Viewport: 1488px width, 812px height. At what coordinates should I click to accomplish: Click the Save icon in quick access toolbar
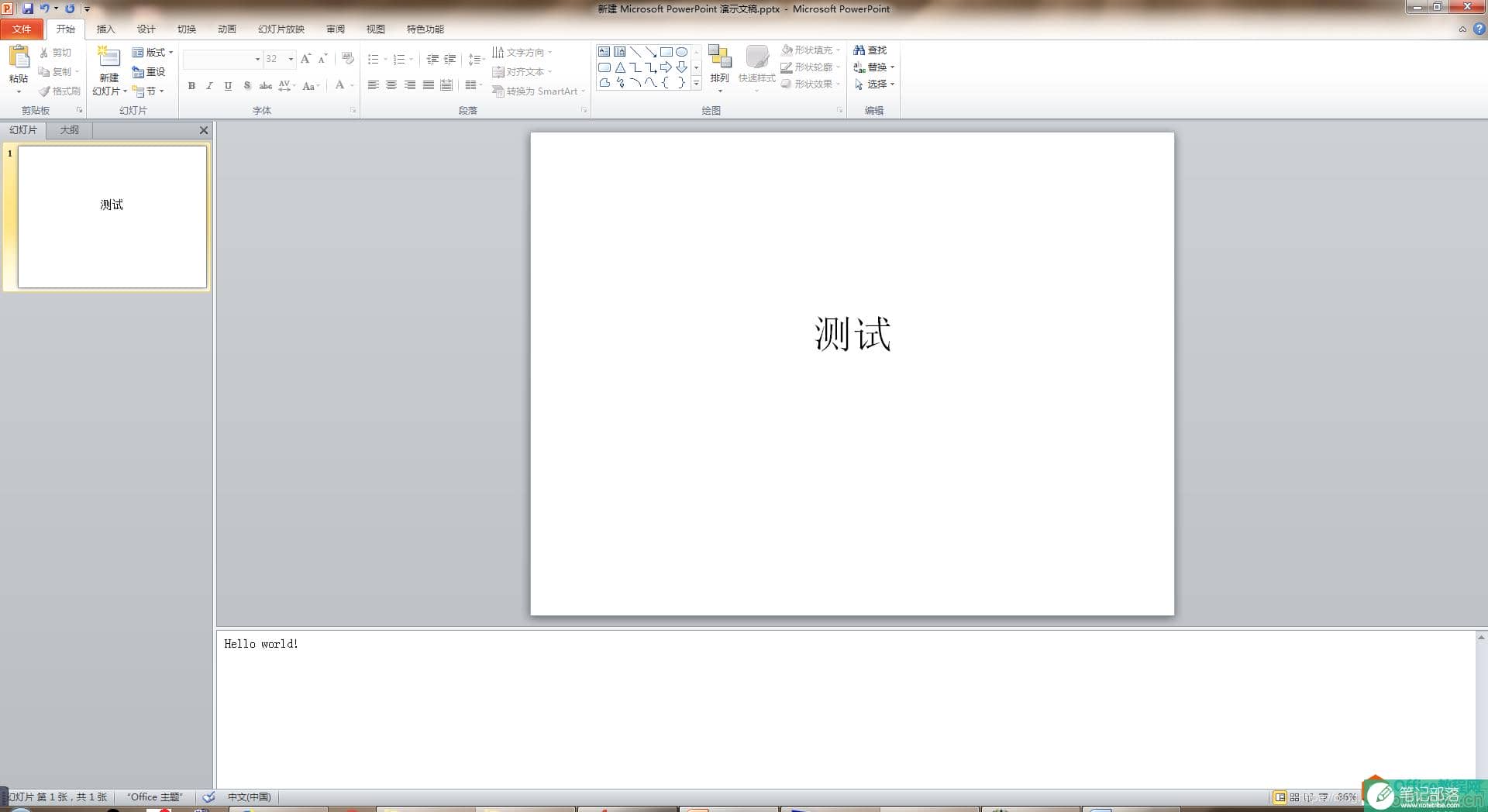[x=28, y=9]
